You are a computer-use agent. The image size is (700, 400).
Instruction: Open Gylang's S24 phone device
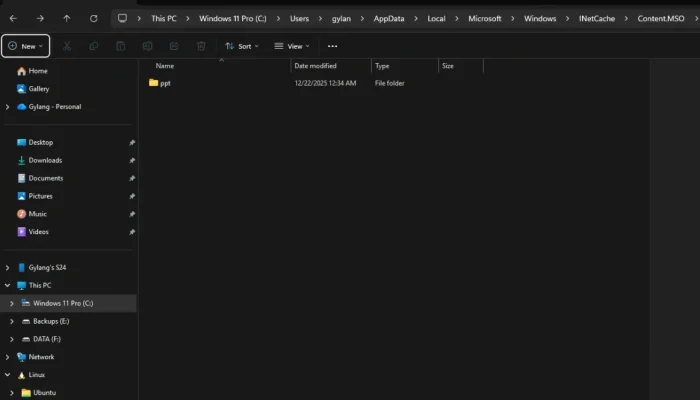click(42, 267)
